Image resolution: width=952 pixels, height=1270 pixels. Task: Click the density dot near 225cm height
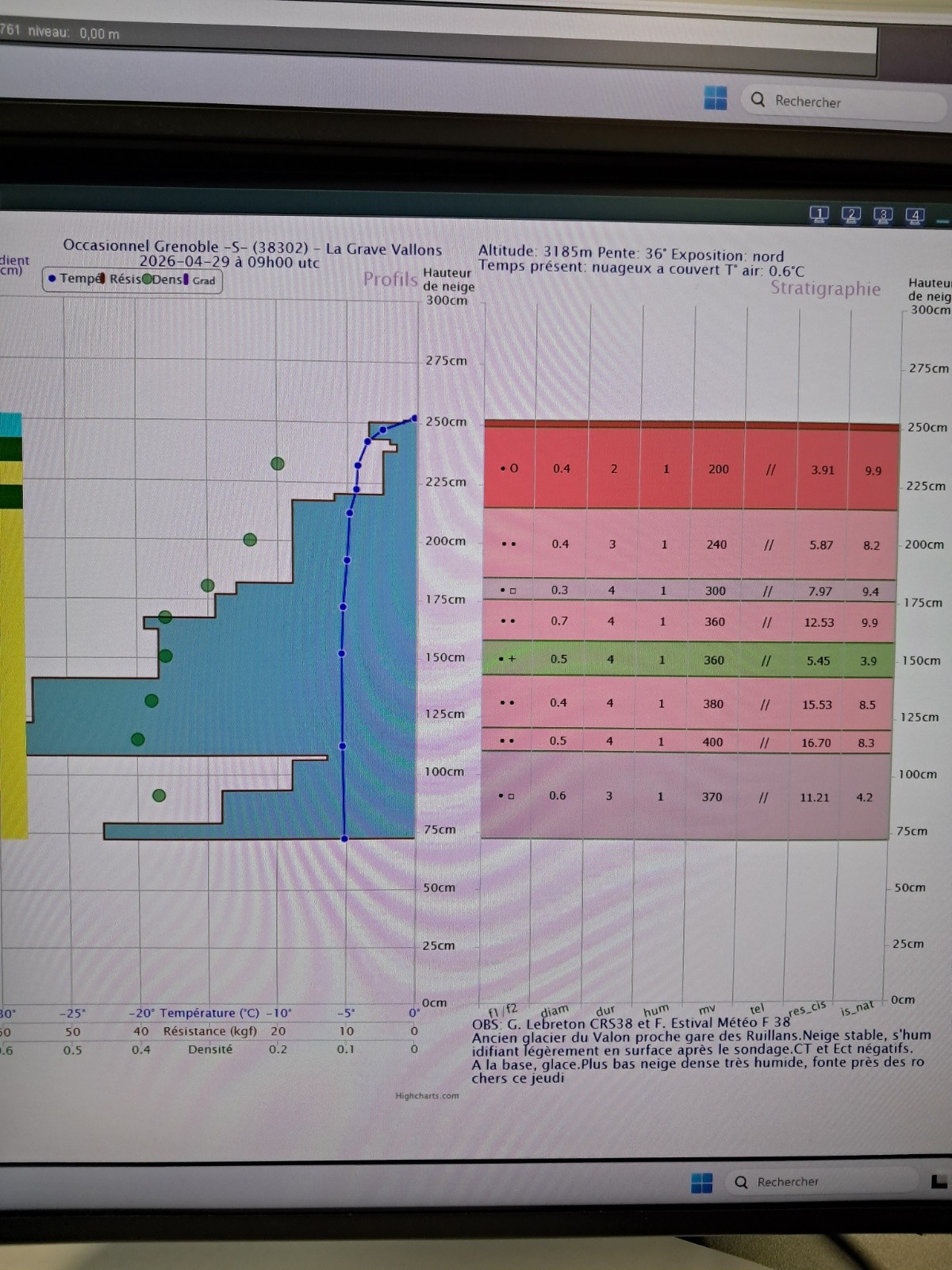(x=278, y=464)
